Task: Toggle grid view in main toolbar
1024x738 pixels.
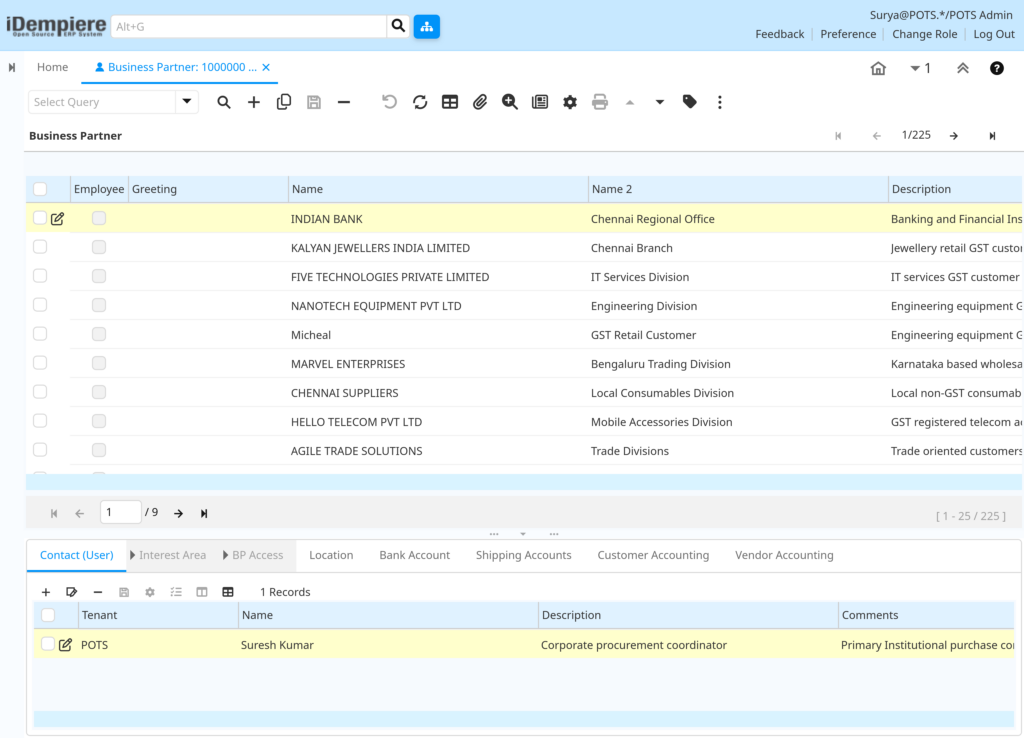Action: tap(450, 102)
